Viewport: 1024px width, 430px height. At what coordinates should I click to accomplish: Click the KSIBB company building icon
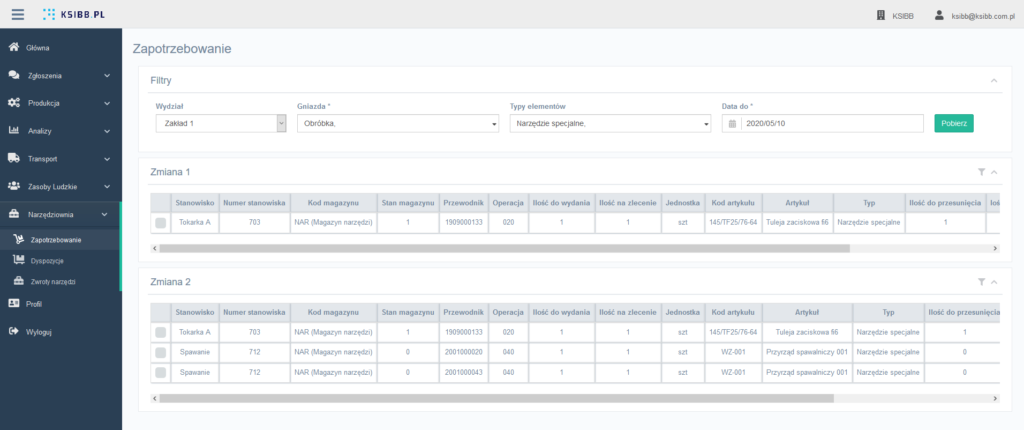point(881,16)
